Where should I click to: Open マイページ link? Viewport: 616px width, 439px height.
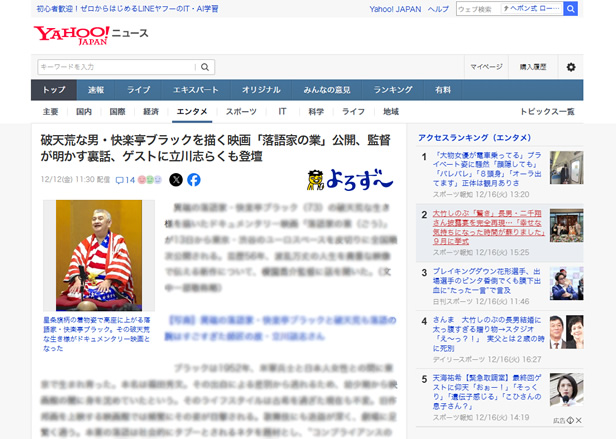486,67
